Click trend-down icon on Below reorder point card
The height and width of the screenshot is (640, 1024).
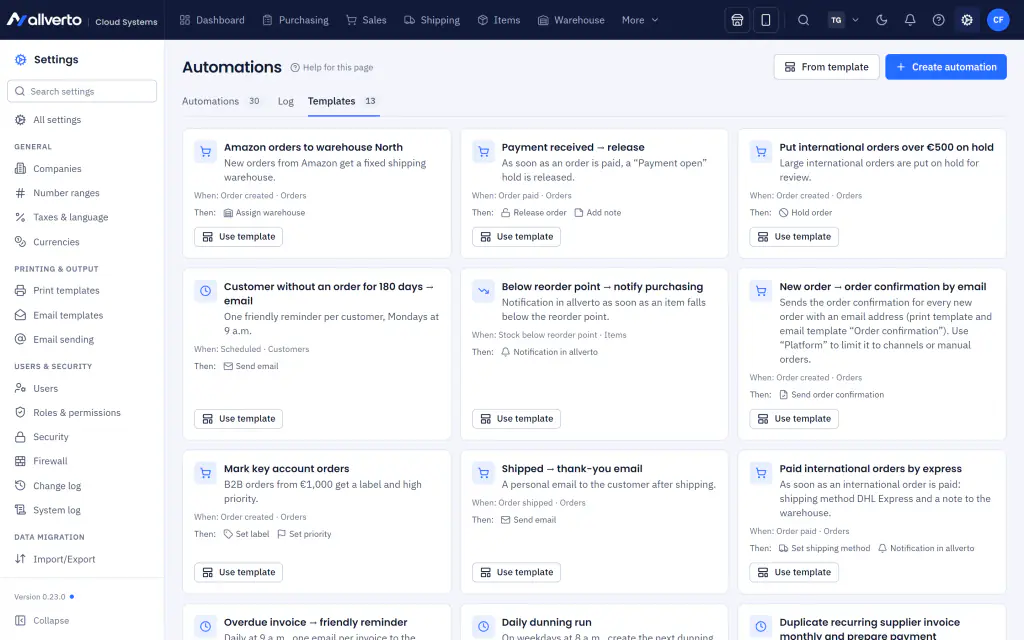483,291
